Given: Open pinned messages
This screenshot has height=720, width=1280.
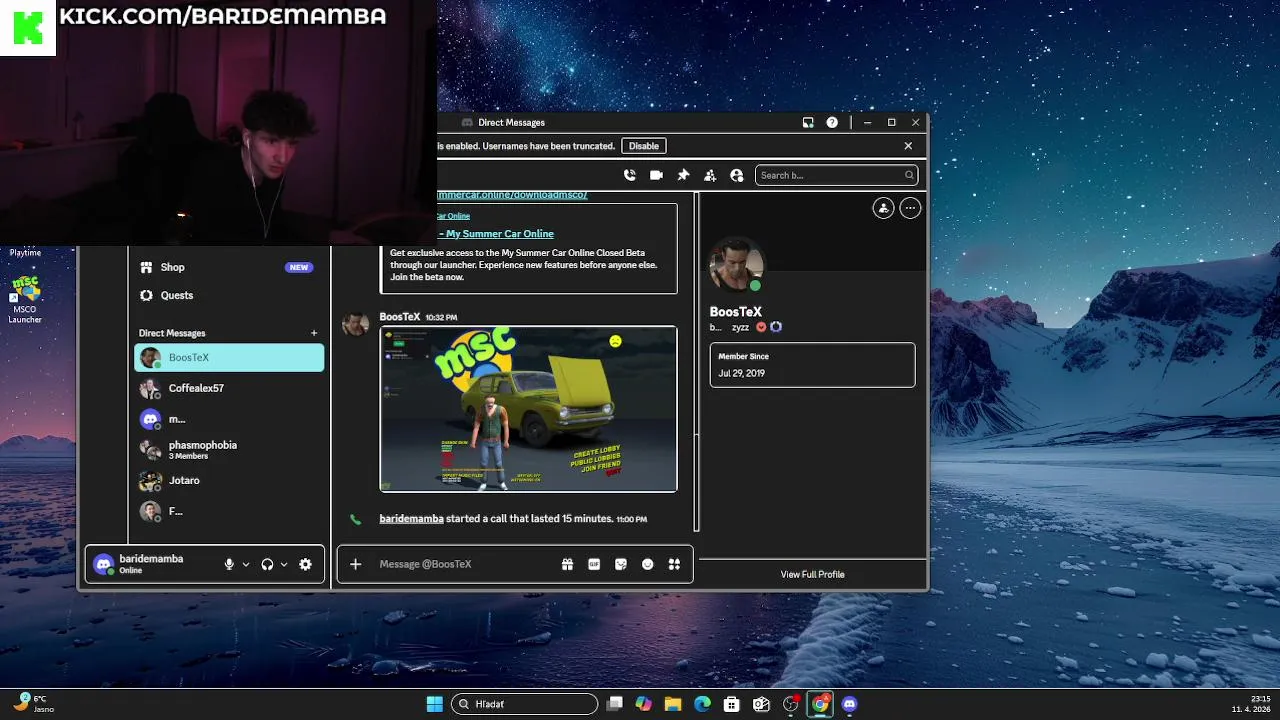Looking at the screenshot, I should 683,175.
